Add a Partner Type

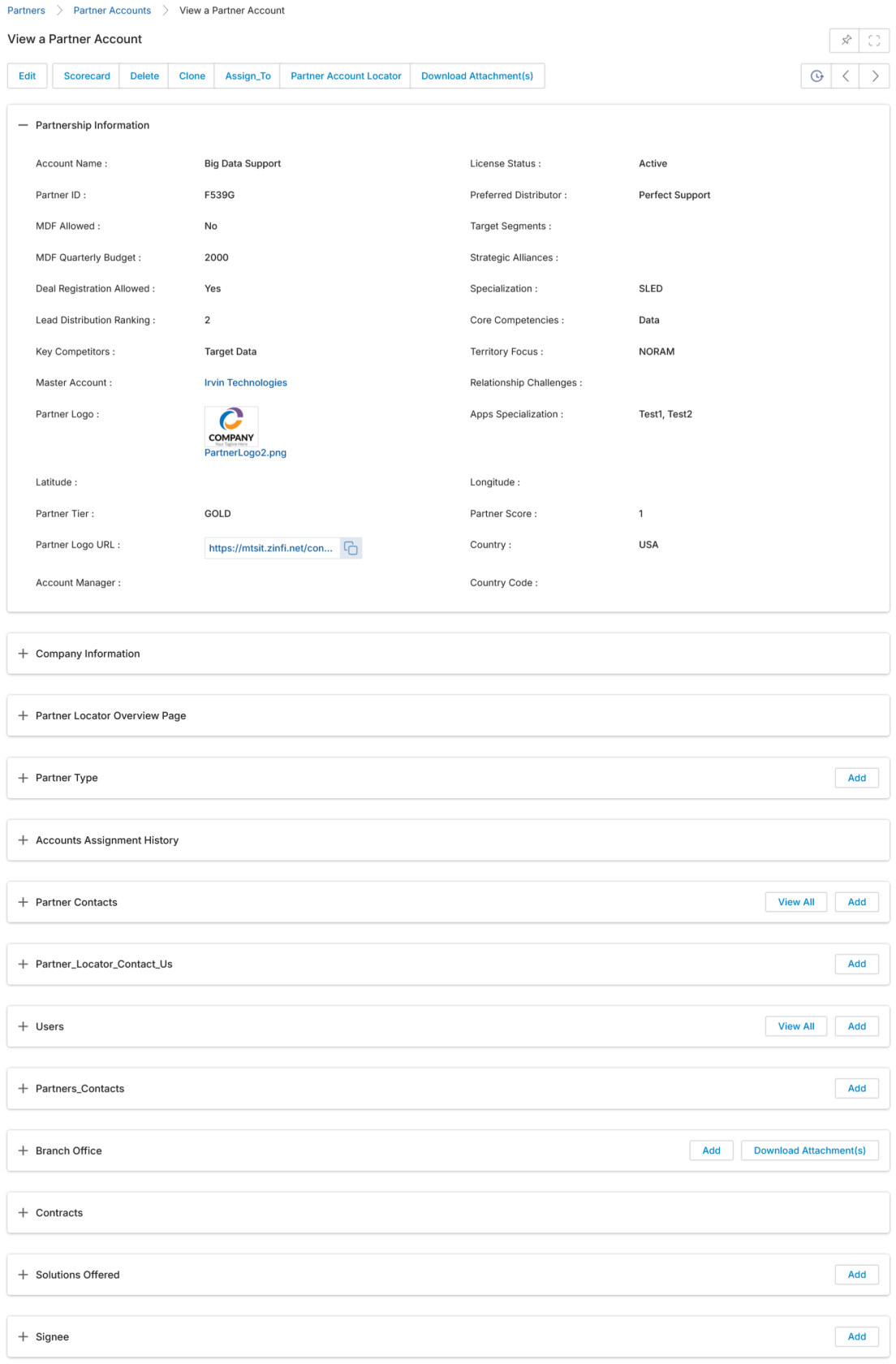pyautogui.click(x=857, y=778)
